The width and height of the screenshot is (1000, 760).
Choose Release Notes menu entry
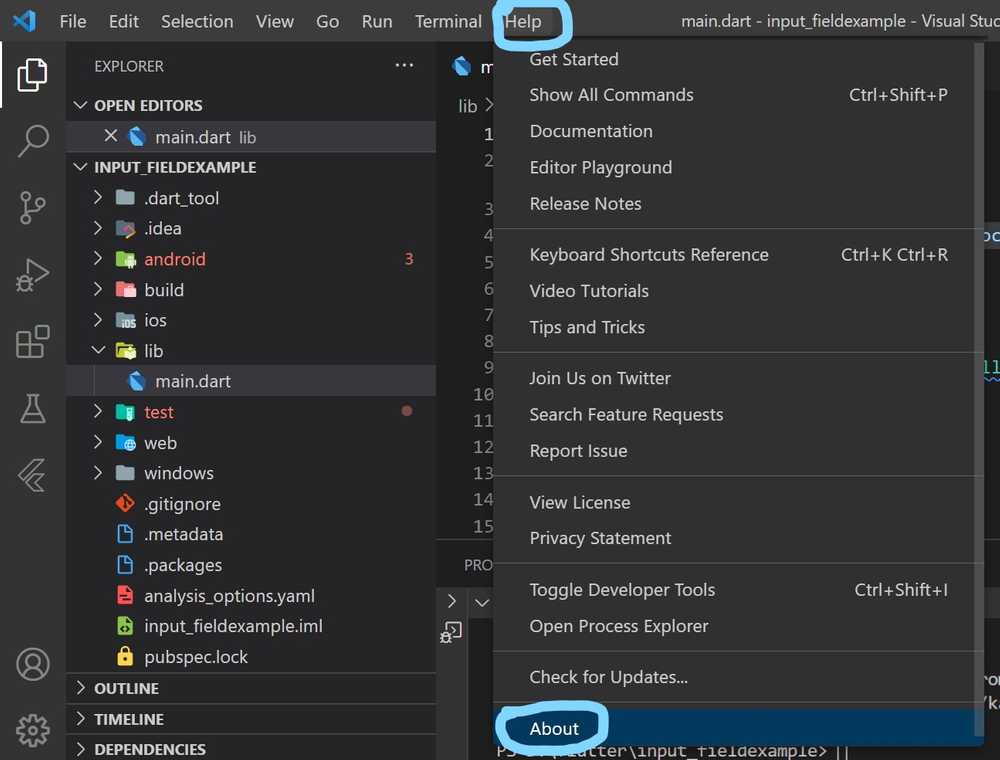[738, 204]
